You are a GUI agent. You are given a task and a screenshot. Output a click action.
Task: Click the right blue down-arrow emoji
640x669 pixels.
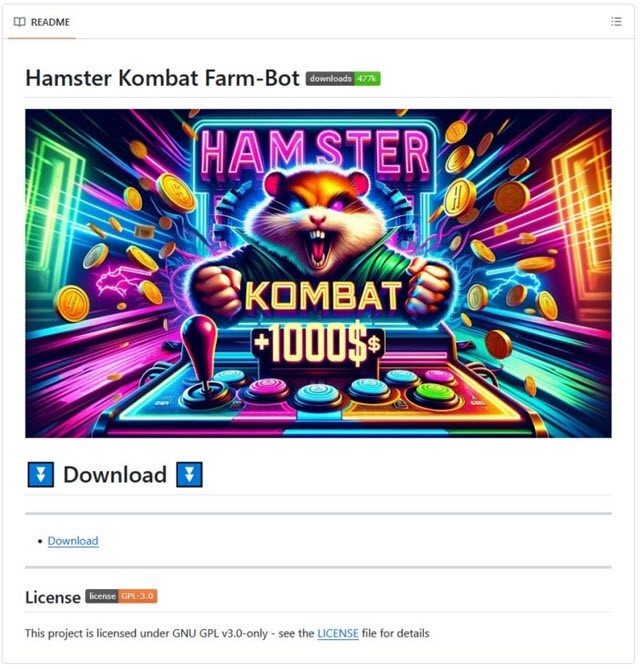point(189,474)
